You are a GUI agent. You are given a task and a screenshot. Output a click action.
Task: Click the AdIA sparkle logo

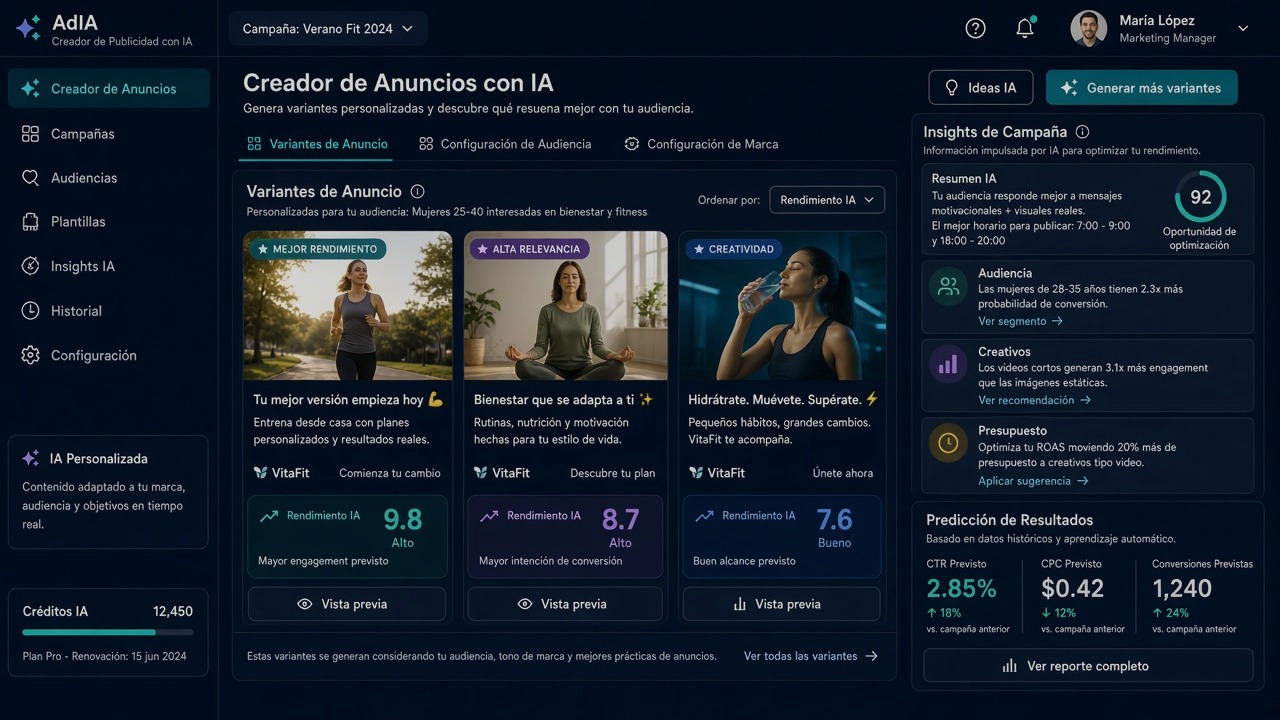[x=28, y=27]
